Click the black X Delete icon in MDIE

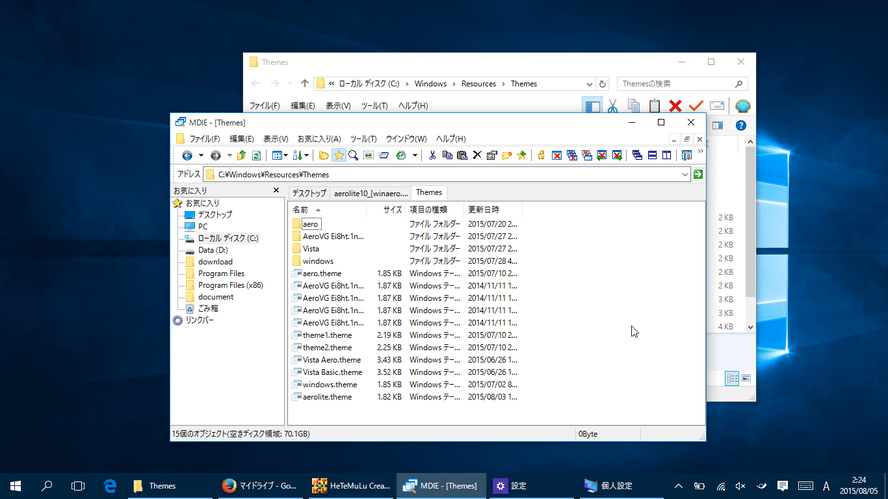(477, 155)
